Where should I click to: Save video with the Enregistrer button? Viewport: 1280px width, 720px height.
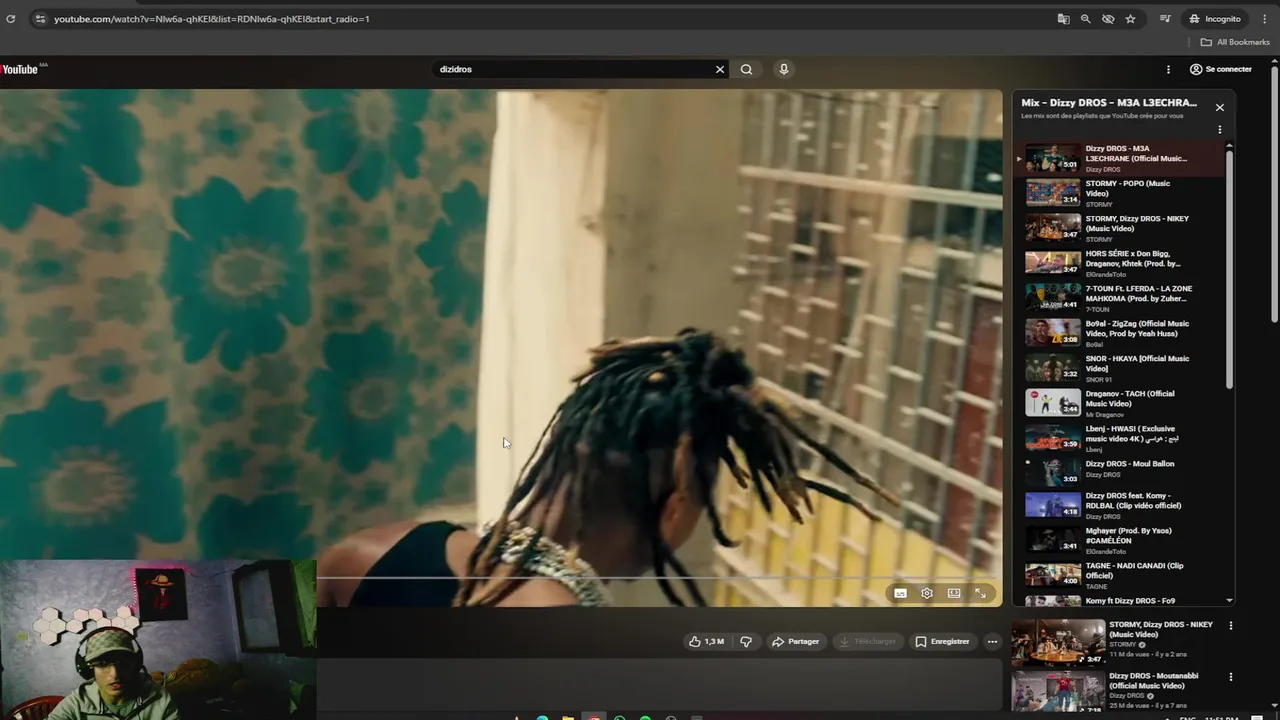942,641
